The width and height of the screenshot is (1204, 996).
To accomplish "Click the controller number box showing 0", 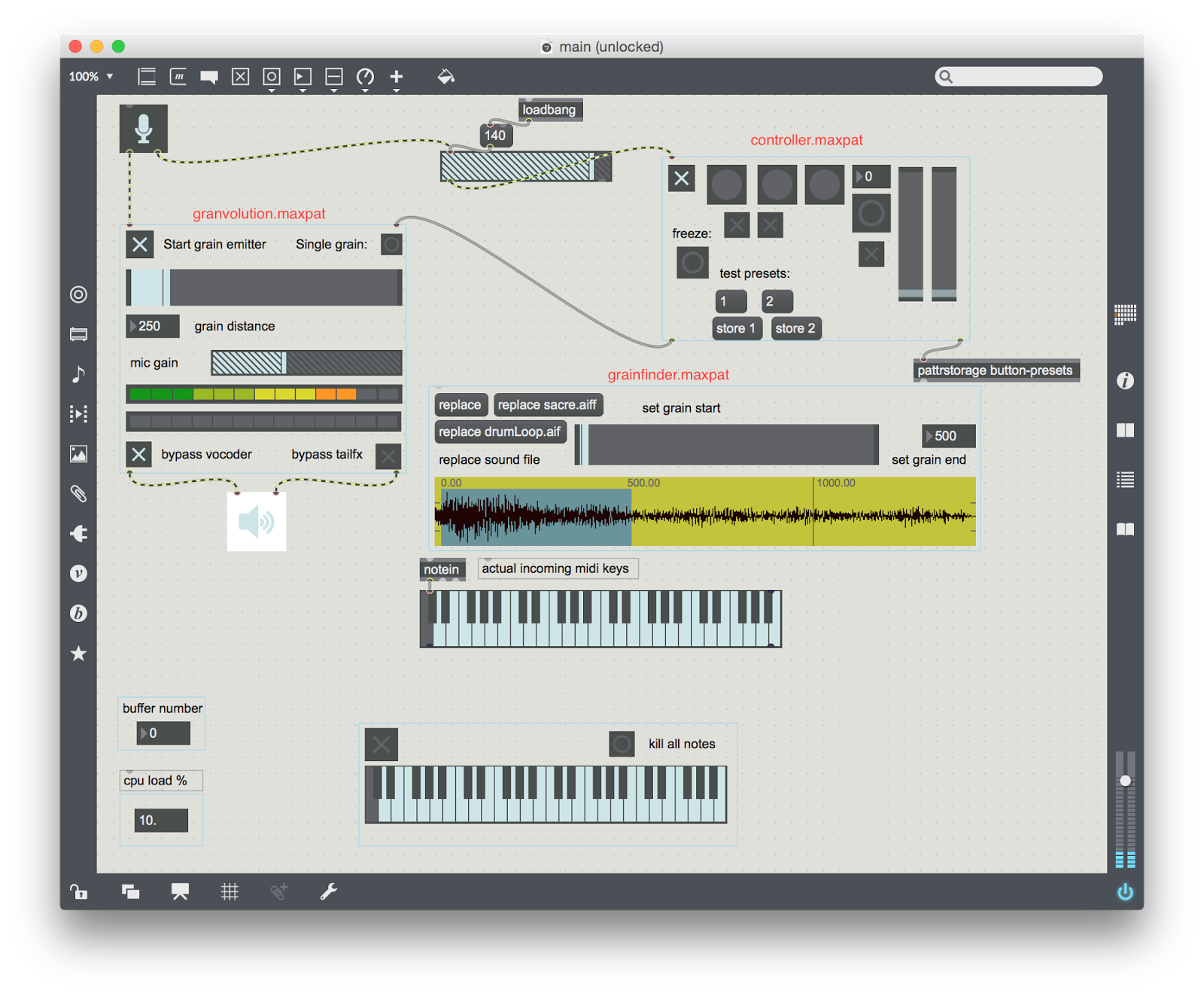I will 871,177.
